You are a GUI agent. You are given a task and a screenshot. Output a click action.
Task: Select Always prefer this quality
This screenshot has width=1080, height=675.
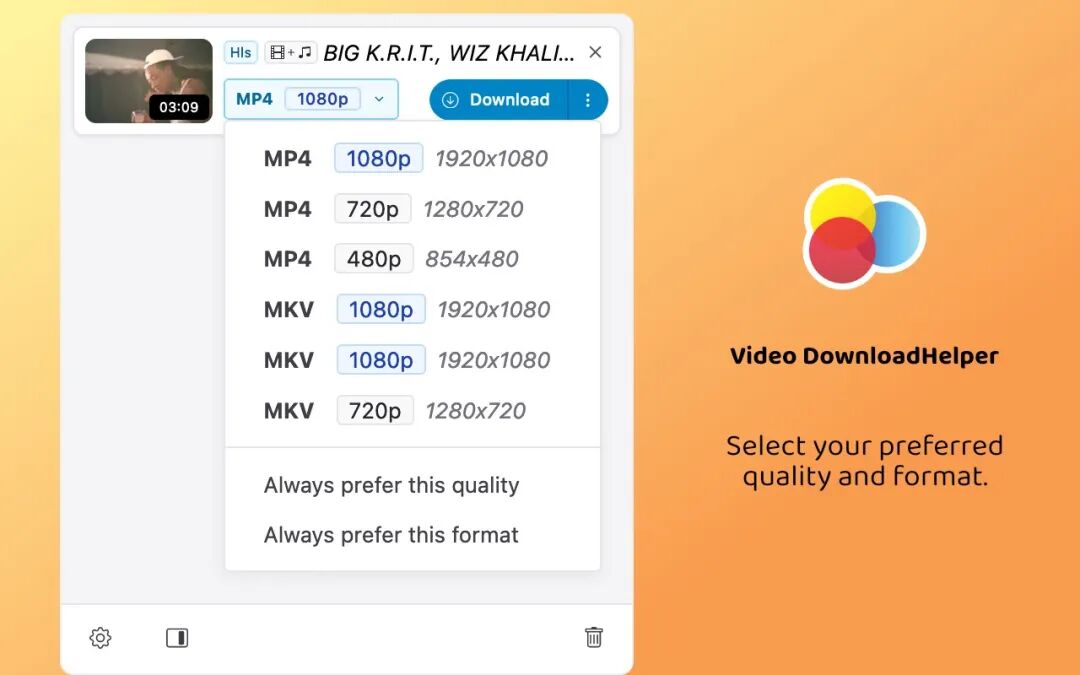(391, 485)
